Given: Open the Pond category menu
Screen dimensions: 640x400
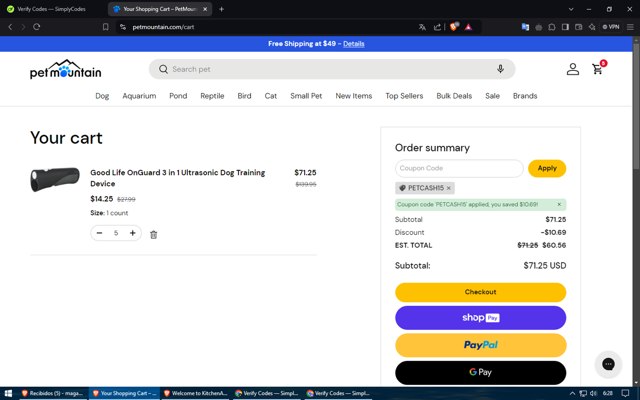Looking at the screenshot, I should tap(178, 96).
